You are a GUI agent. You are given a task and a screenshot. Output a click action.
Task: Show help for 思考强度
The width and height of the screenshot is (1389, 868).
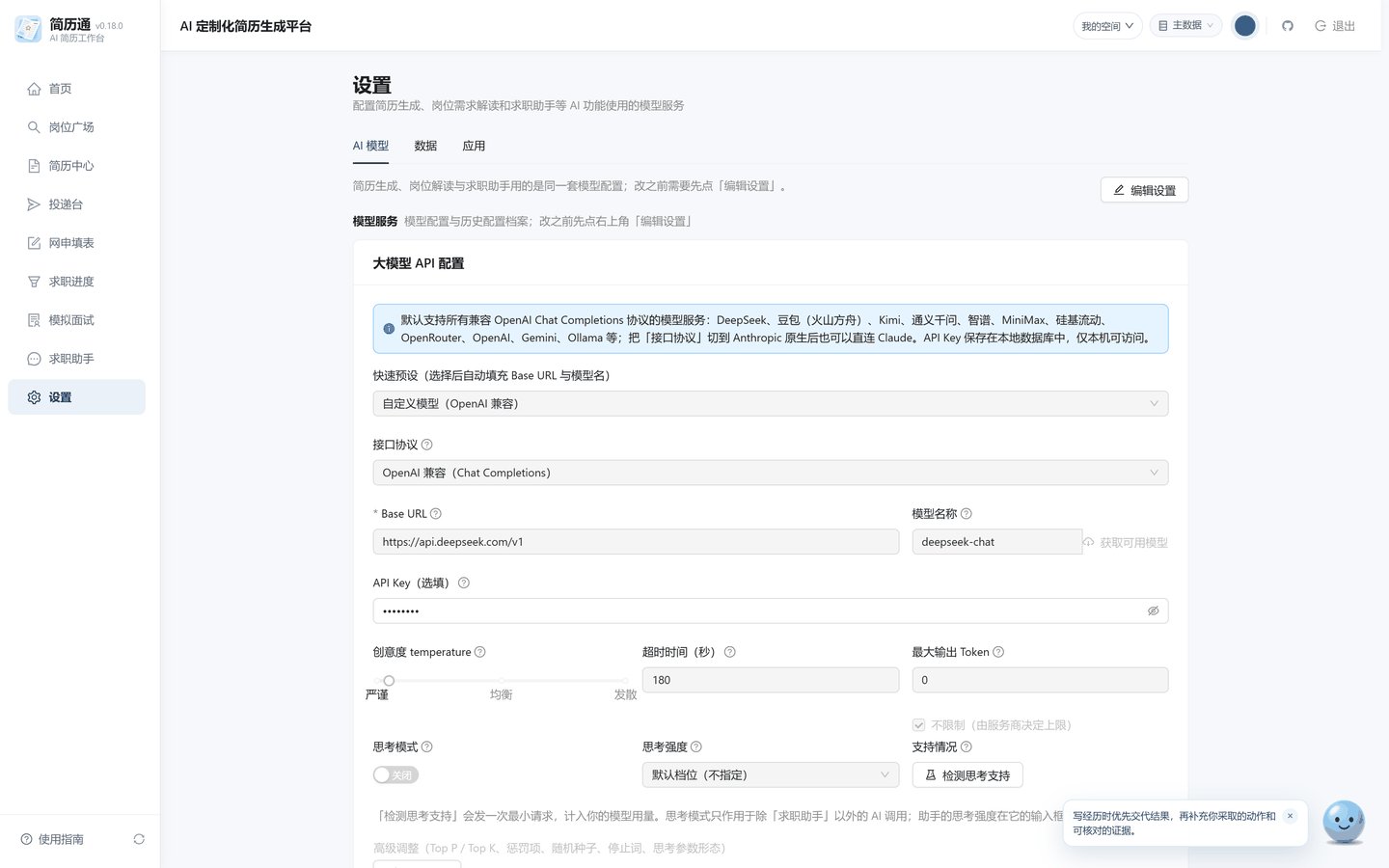tap(696, 747)
